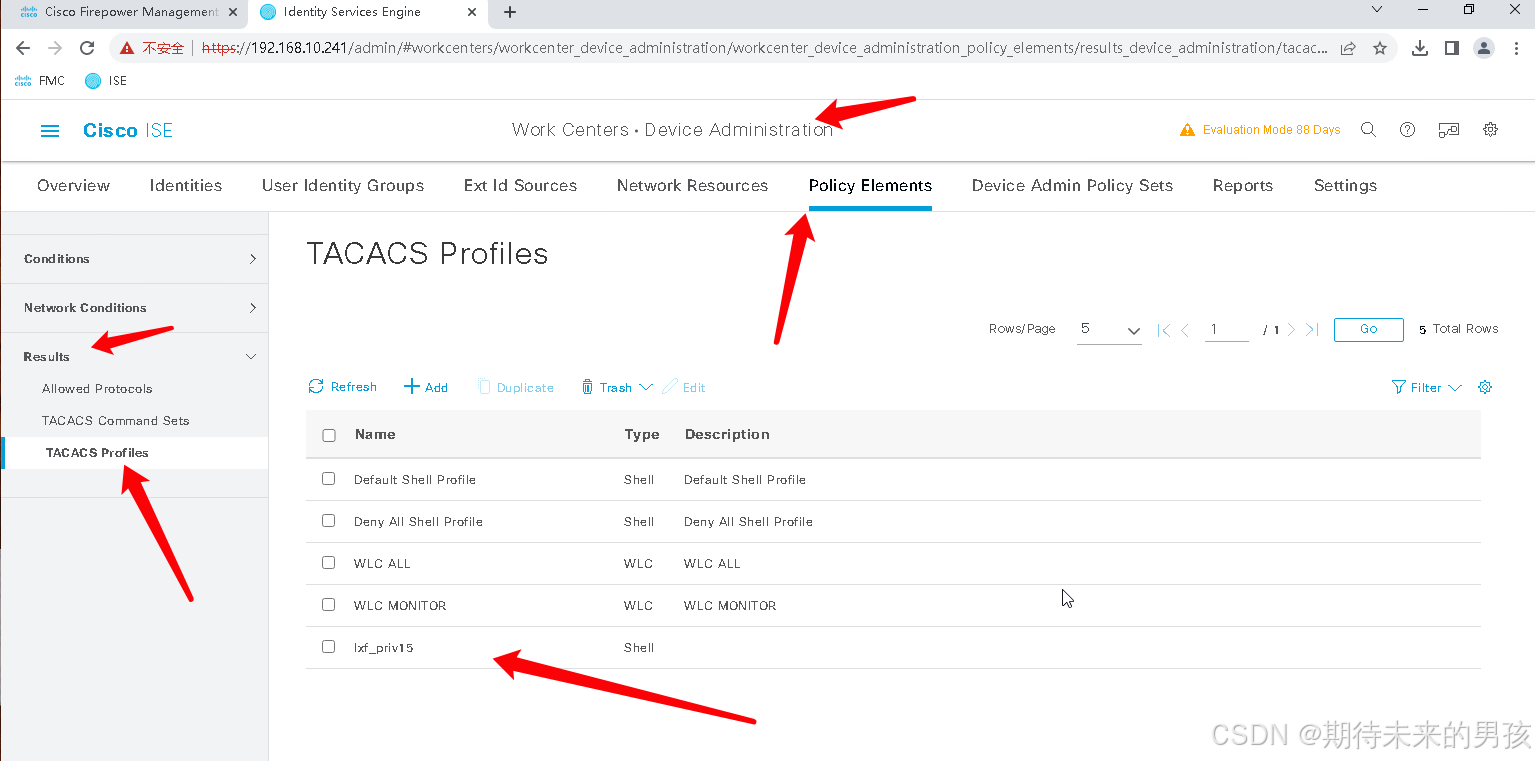The width and height of the screenshot is (1535, 761).
Task: Open Chrome tab search chevron
Action: 1377,9
